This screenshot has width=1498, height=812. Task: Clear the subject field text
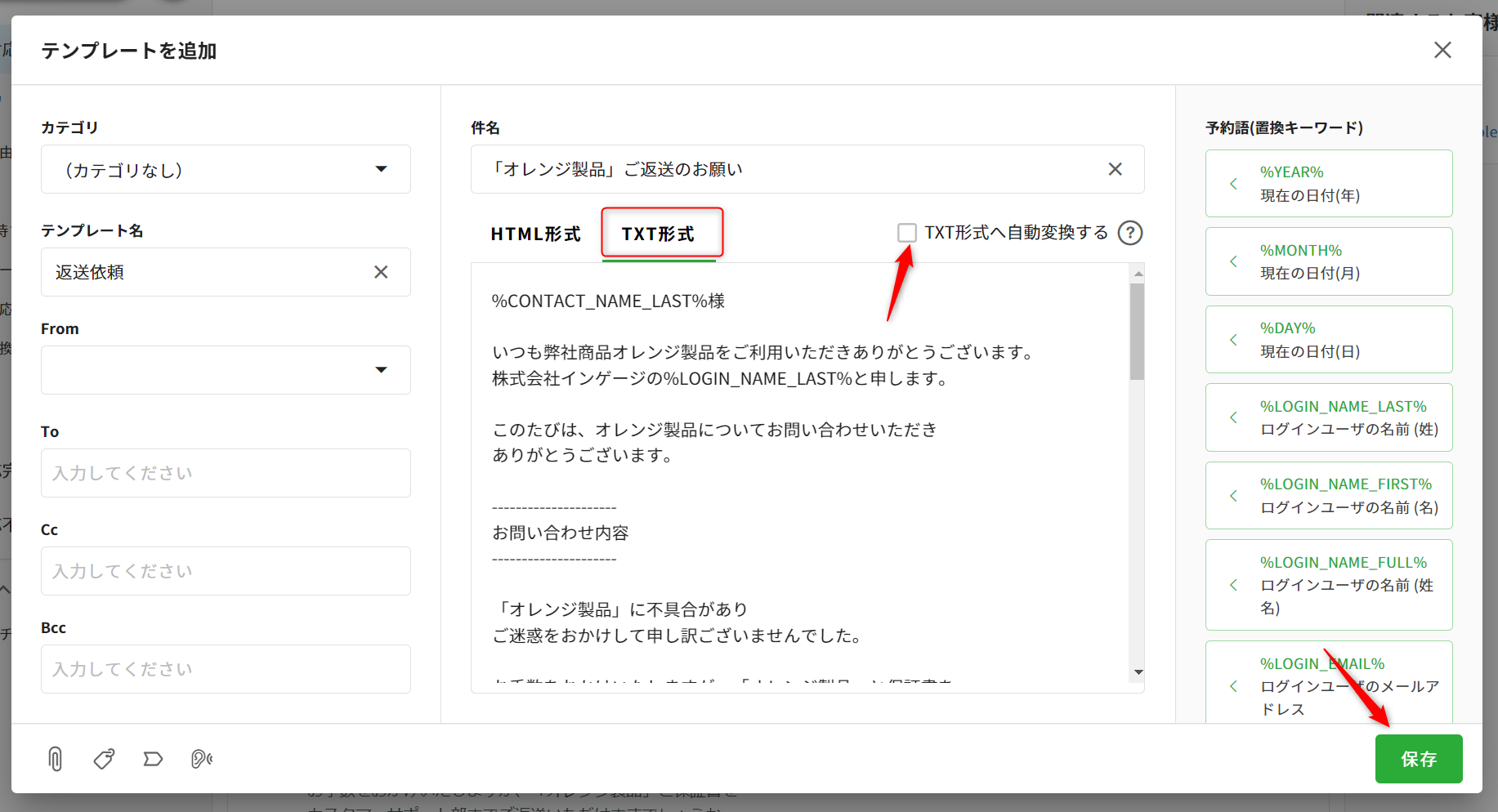point(1115,169)
